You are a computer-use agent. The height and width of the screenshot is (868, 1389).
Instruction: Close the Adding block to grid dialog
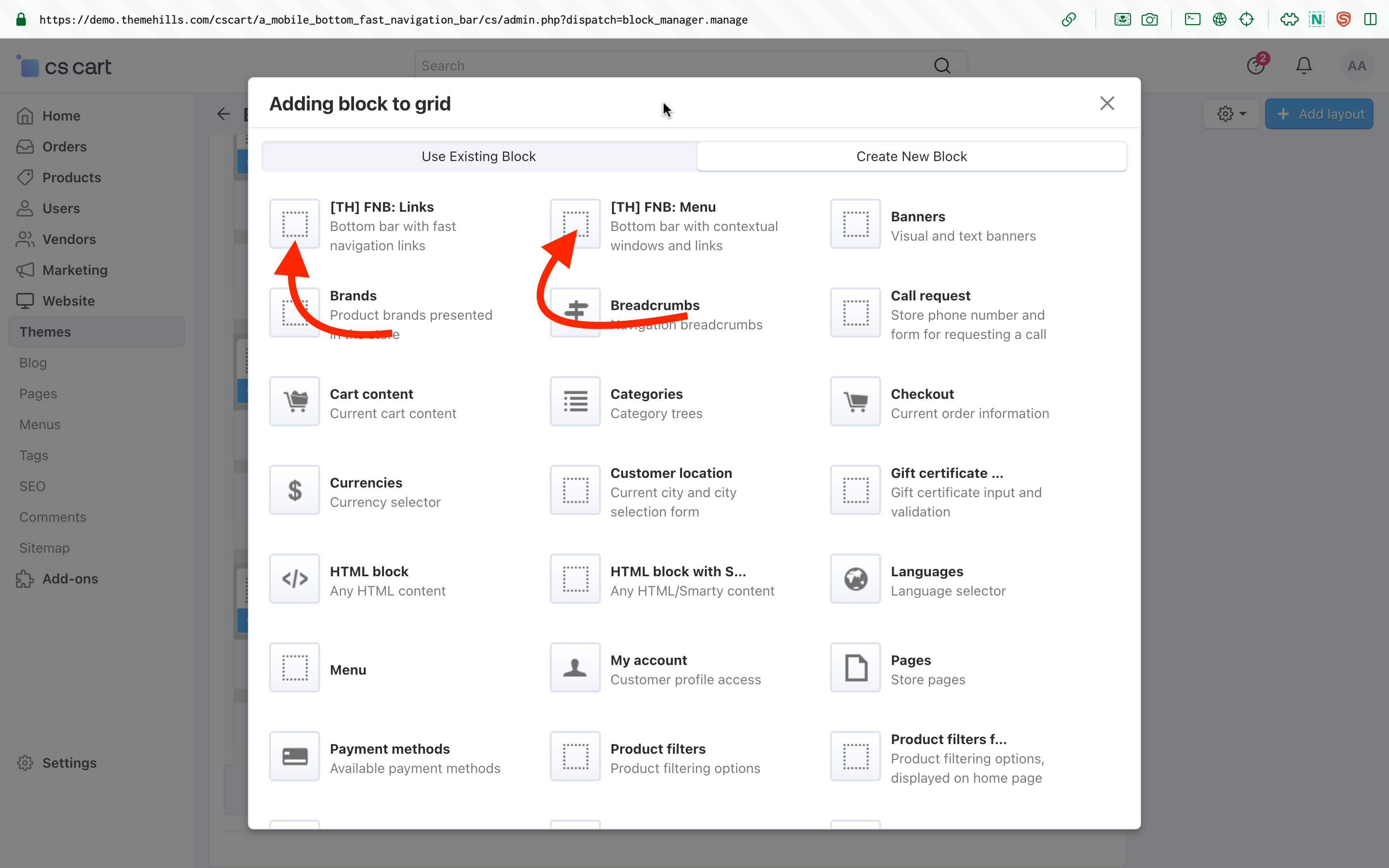tap(1106, 103)
